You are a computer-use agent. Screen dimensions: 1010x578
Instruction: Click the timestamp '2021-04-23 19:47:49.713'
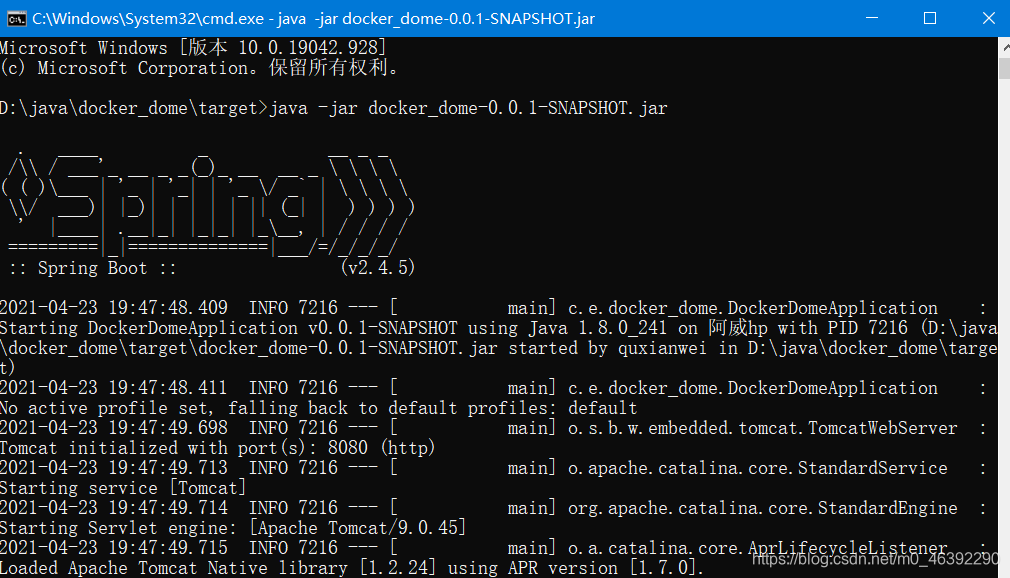[x=114, y=468]
